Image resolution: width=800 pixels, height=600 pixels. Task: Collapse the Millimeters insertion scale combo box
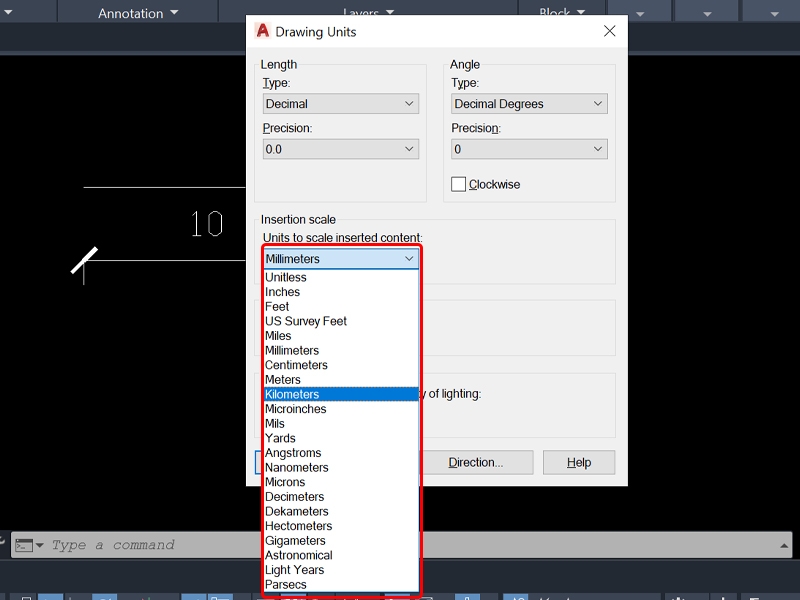(341, 259)
